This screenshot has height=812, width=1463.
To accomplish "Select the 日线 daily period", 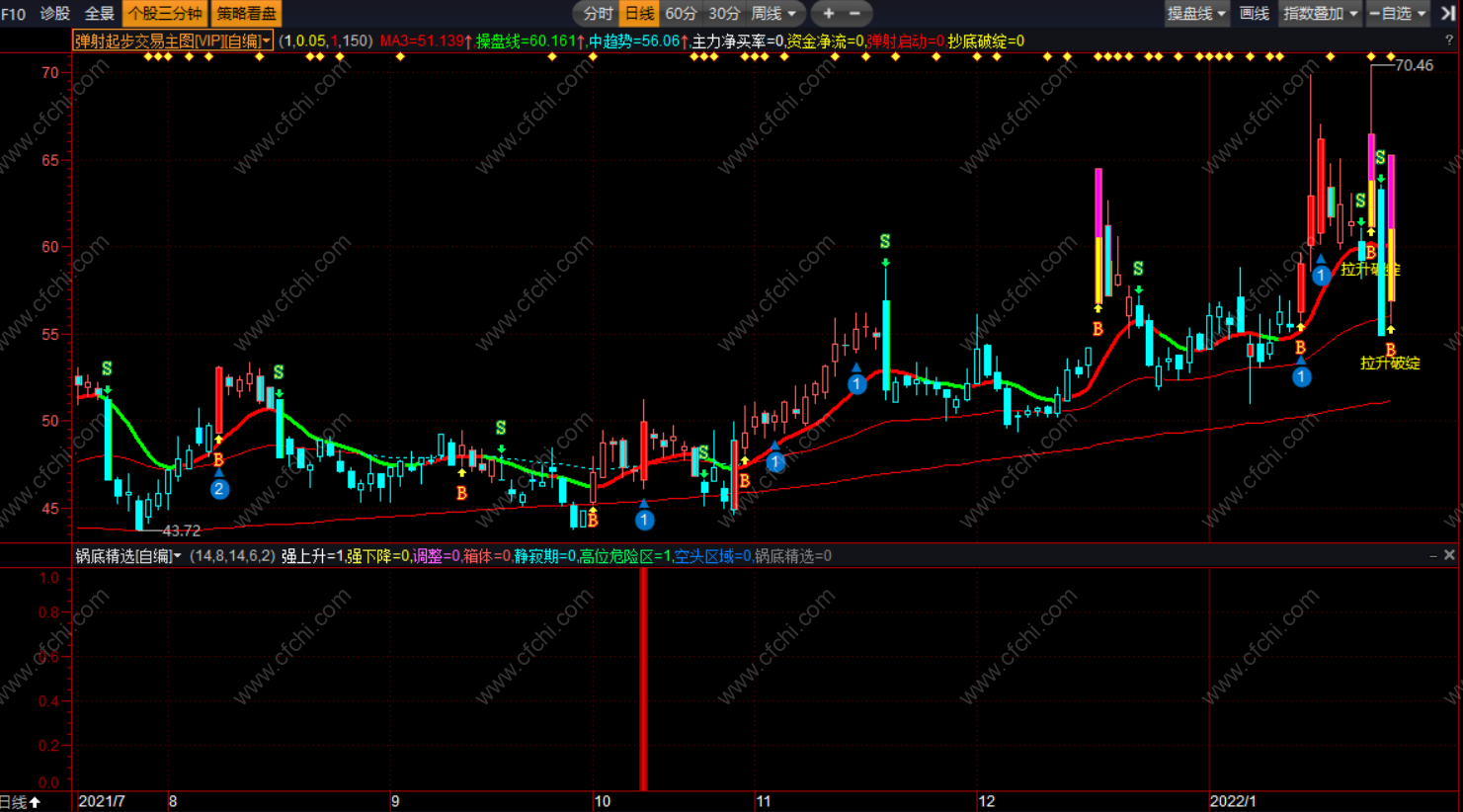I will (640, 13).
